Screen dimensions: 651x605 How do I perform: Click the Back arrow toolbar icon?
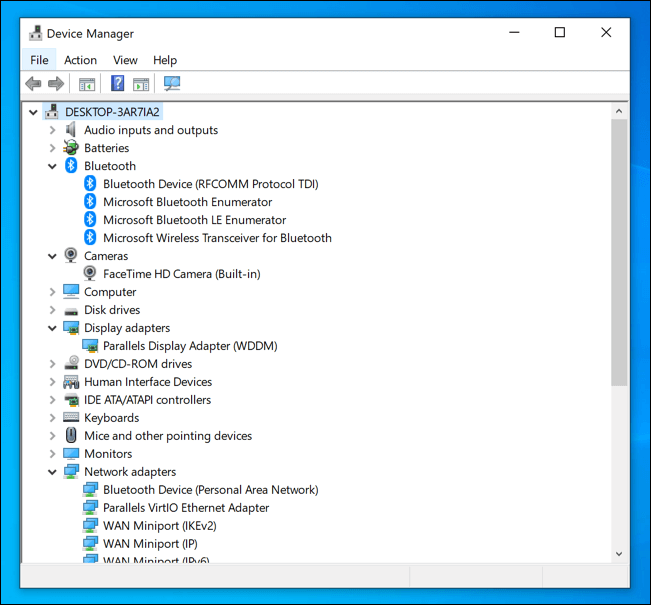click(x=33, y=83)
